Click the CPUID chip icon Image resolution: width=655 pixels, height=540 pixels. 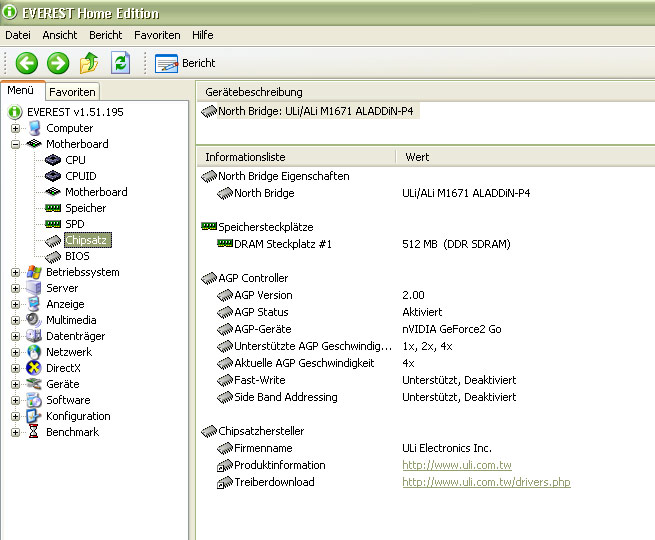pos(53,176)
